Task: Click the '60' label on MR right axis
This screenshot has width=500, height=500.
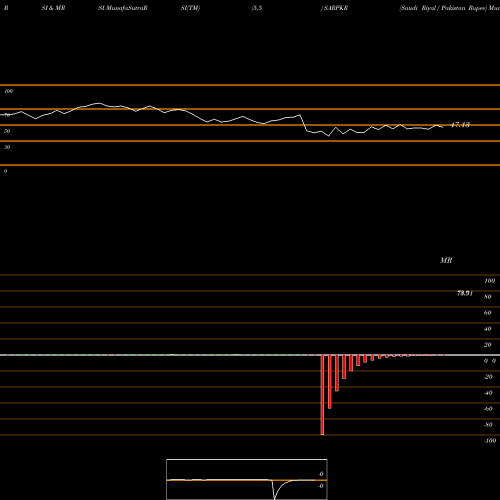Action: pos(487,313)
